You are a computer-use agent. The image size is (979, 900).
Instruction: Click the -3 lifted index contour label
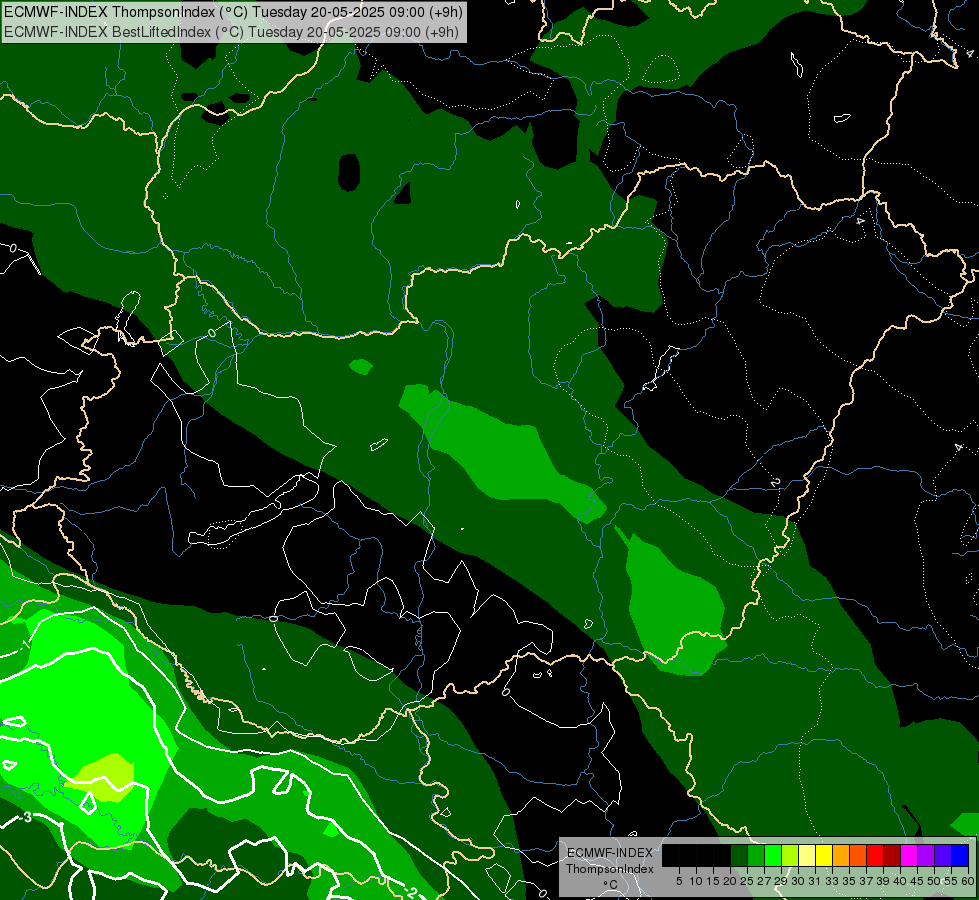point(26,818)
